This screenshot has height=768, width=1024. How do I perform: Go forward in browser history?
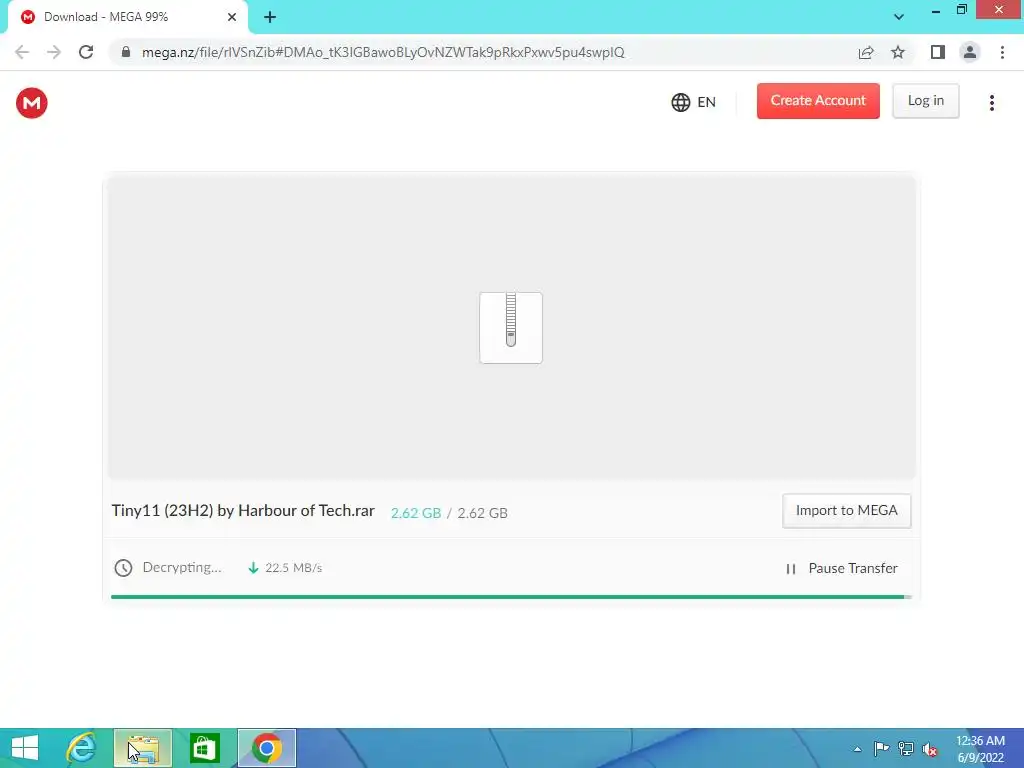(54, 52)
